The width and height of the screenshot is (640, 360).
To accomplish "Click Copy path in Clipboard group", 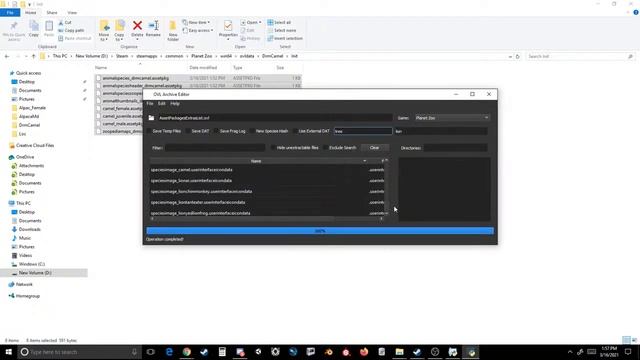I will coord(71,30).
